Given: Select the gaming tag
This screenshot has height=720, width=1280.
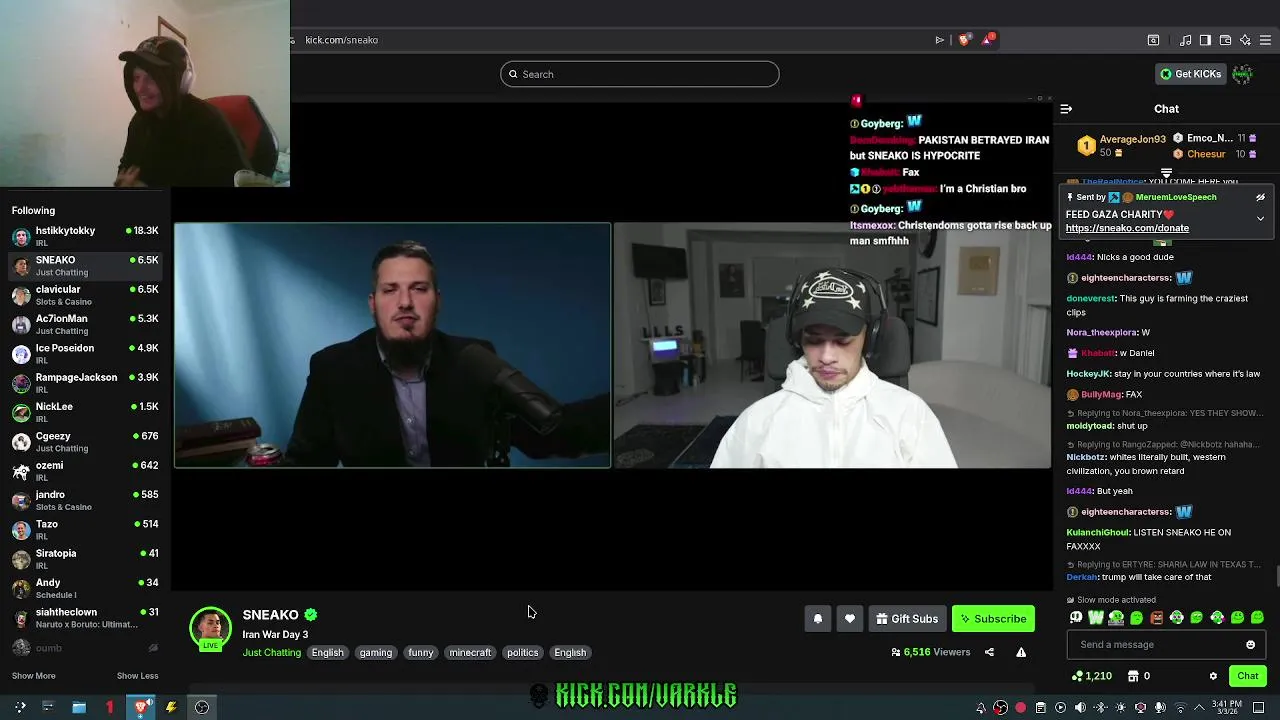Looking at the screenshot, I should pos(376,653).
